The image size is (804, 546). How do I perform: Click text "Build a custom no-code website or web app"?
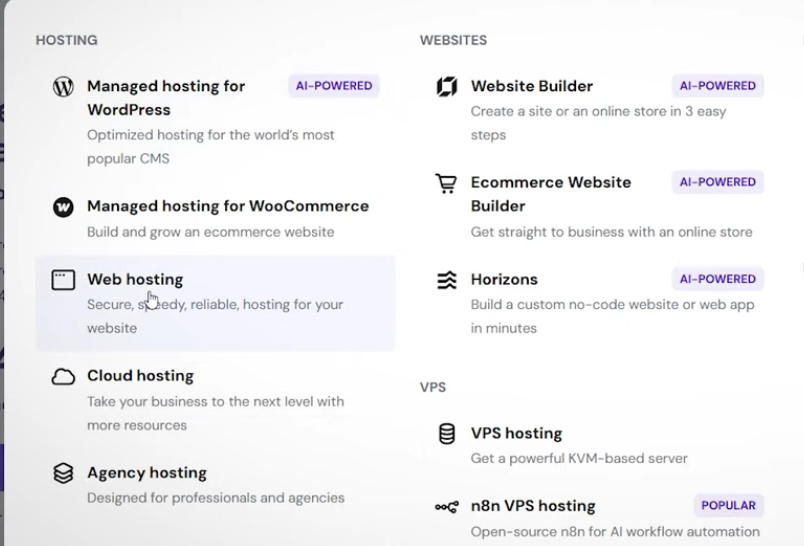pyautogui.click(x=612, y=305)
